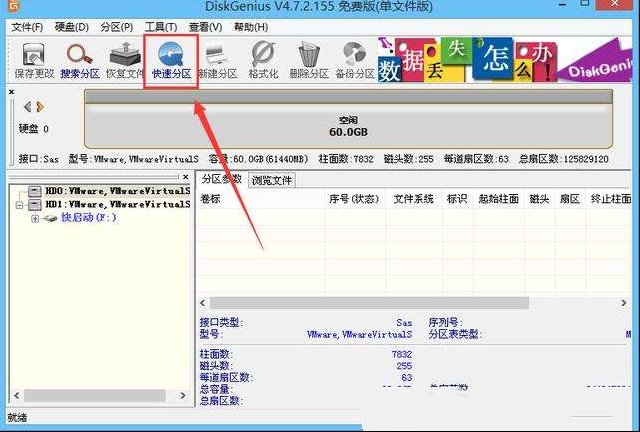Click the 标识 column header

(457, 199)
